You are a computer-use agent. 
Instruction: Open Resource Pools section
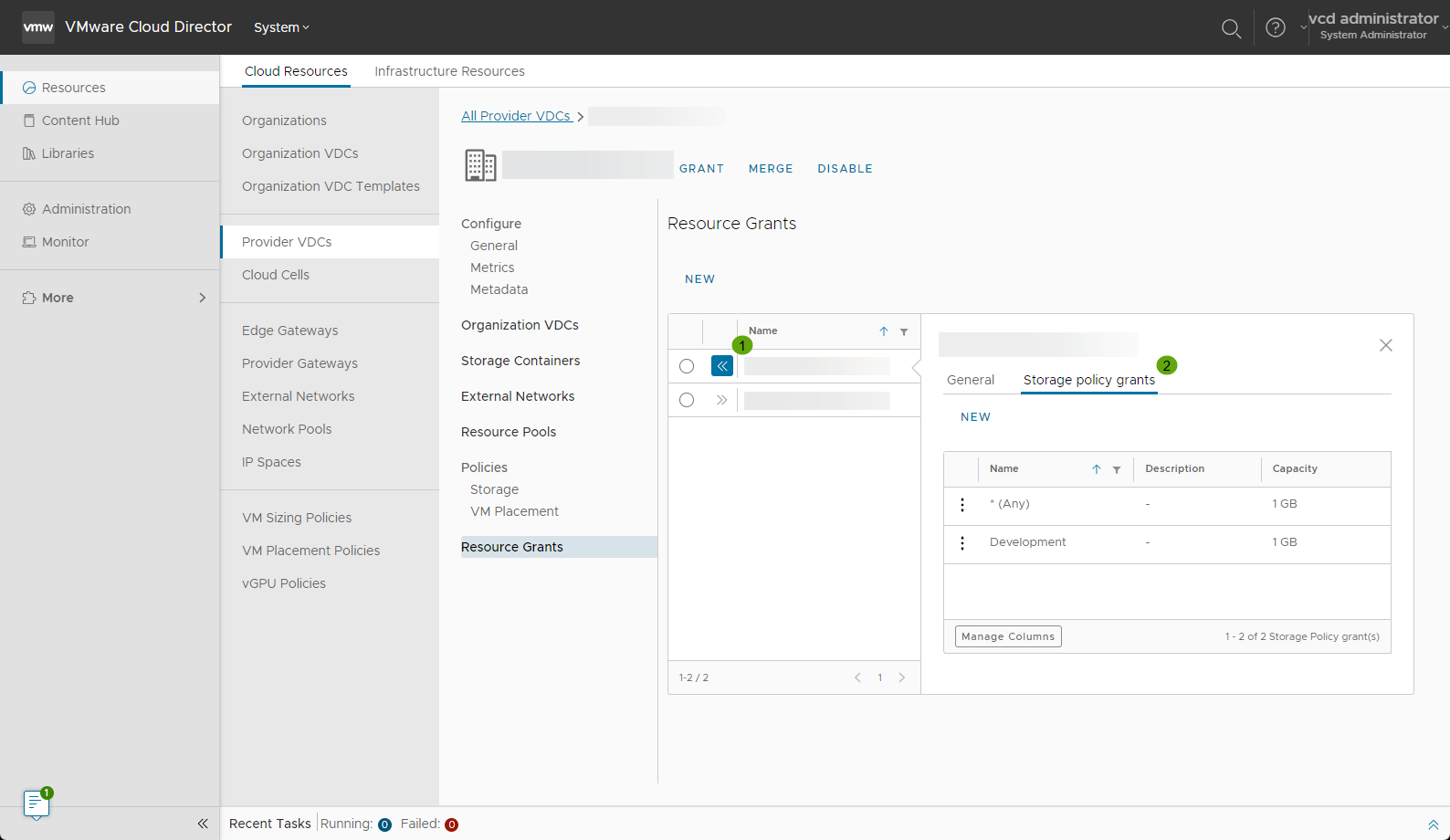tap(509, 432)
